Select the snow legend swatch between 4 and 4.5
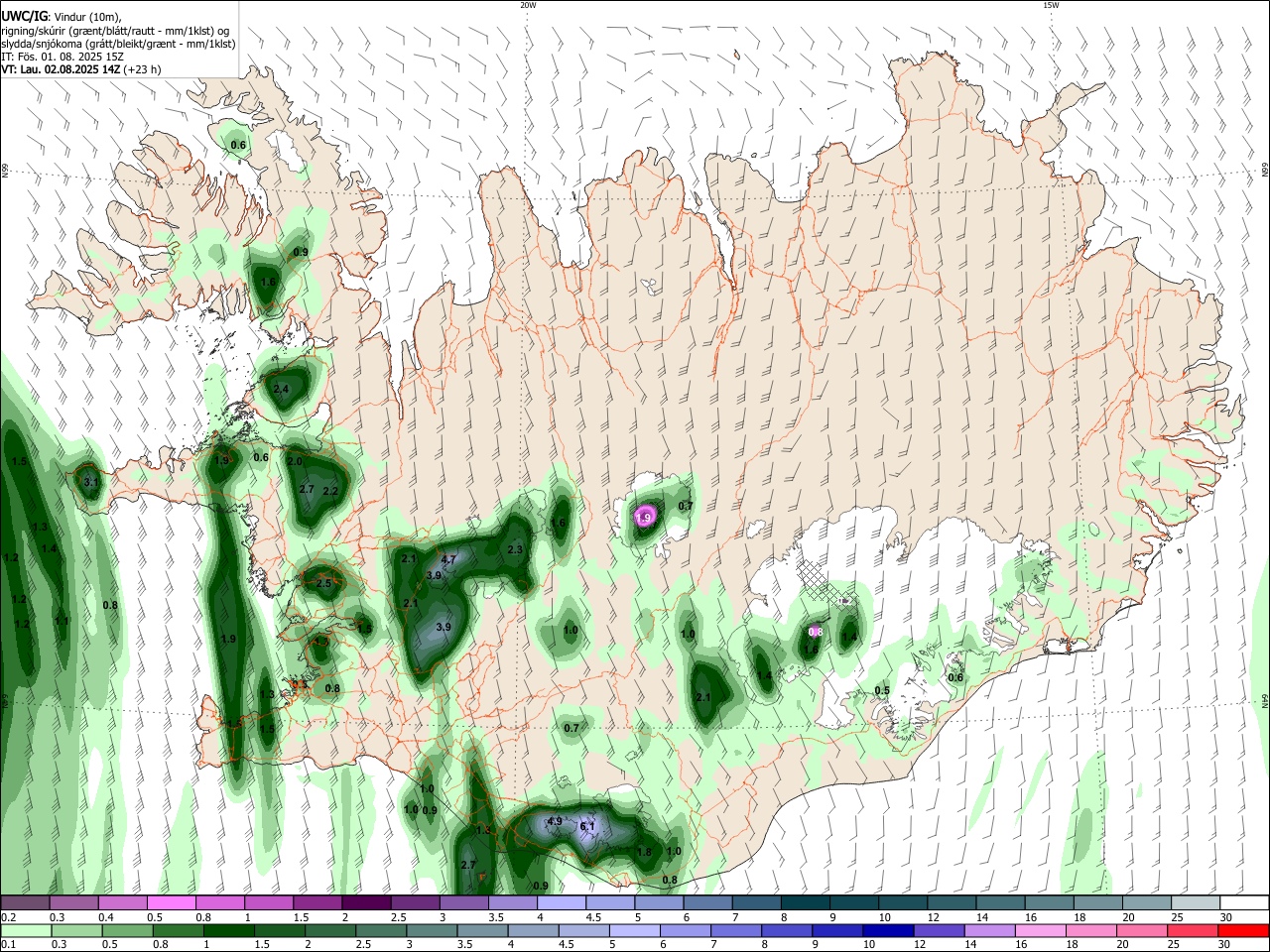Viewport: 1270px width, 952px height. pyautogui.click(x=560, y=903)
